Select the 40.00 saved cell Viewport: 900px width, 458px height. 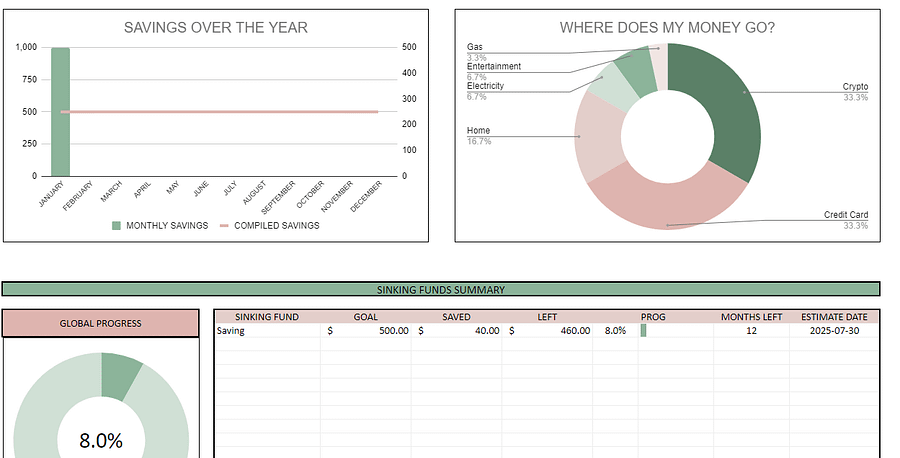[x=456, y=331]
